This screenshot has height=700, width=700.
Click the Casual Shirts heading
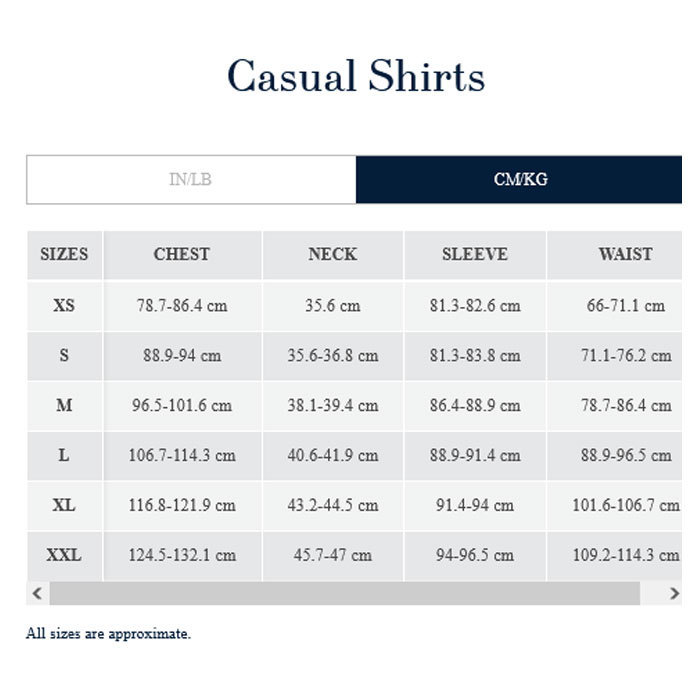pyautogui.click(x=356, y=76)
